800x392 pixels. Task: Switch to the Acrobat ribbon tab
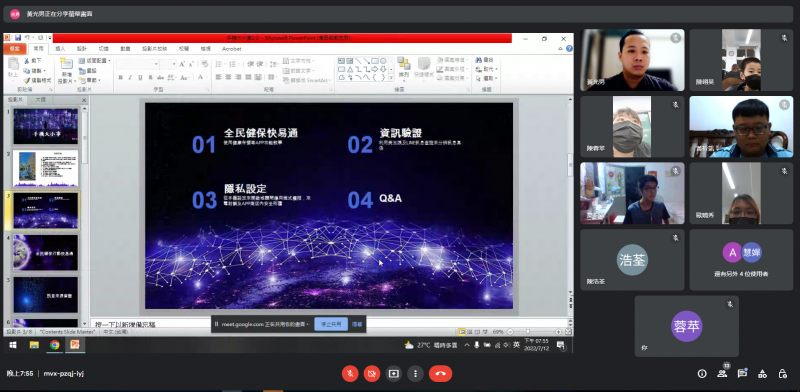(232, 49)
